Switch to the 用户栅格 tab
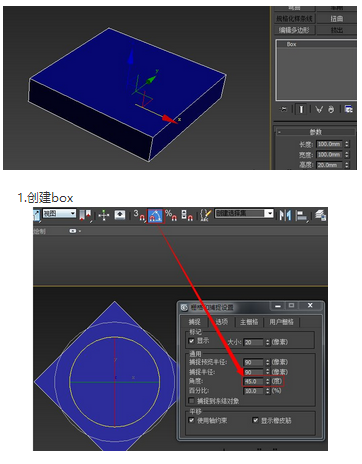 (x=282, y=322)
